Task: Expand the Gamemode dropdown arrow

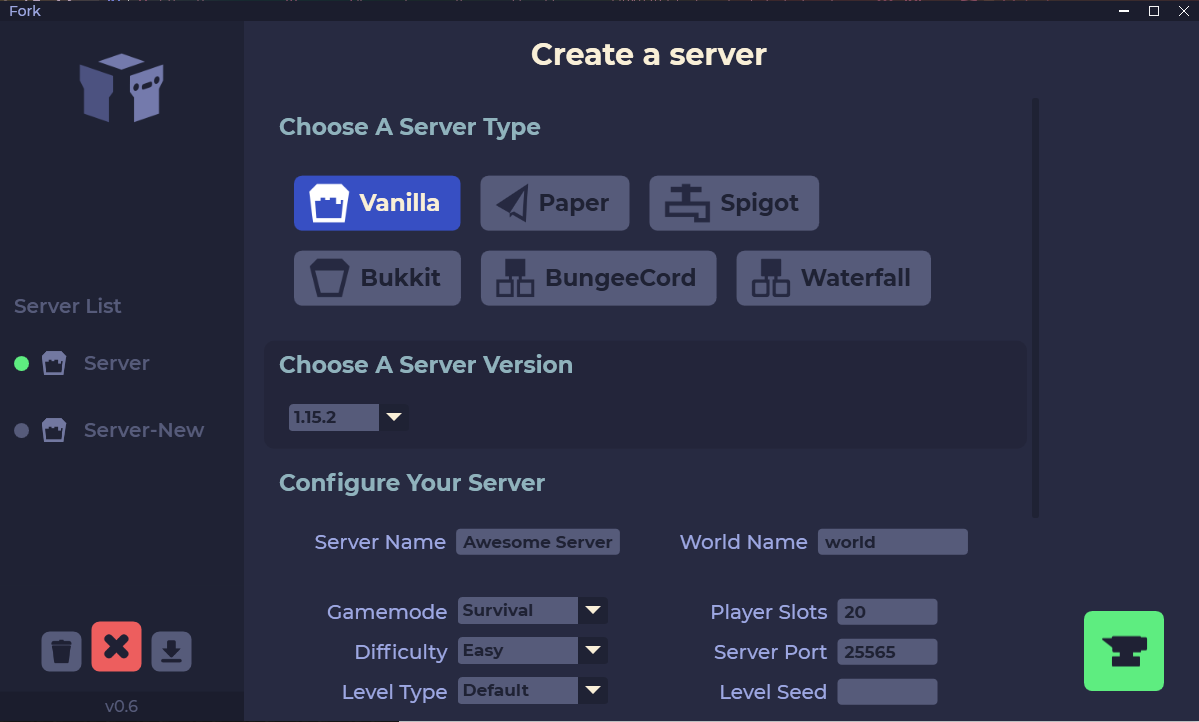Action: point(593,610)
